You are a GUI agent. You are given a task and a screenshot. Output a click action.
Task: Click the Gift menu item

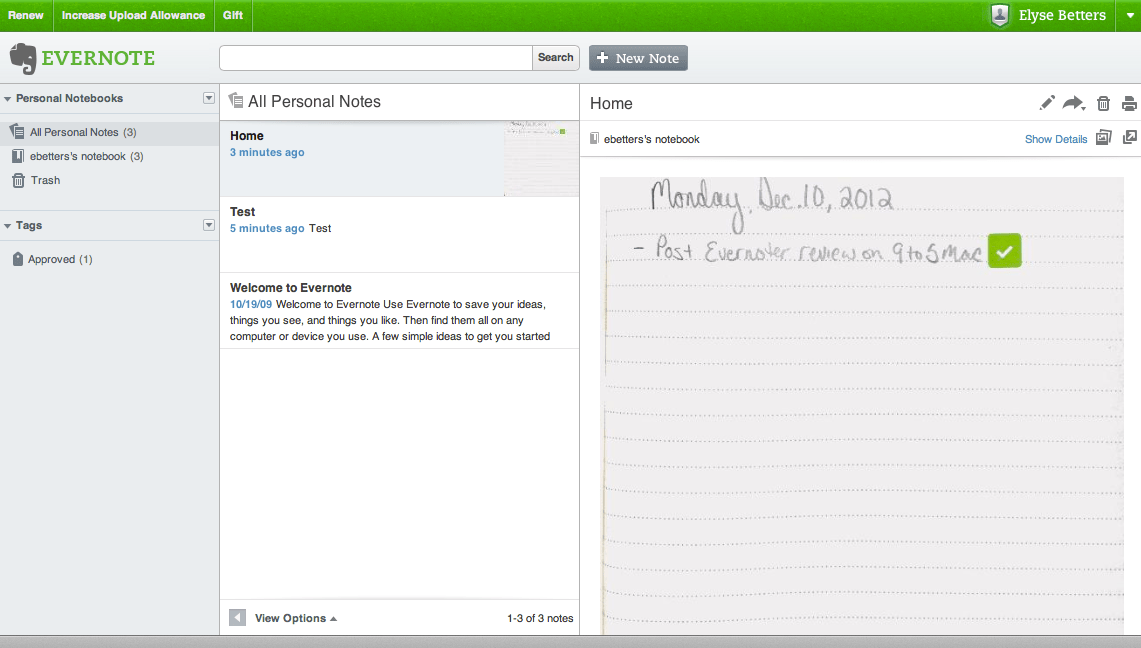[x=232, y=15]
